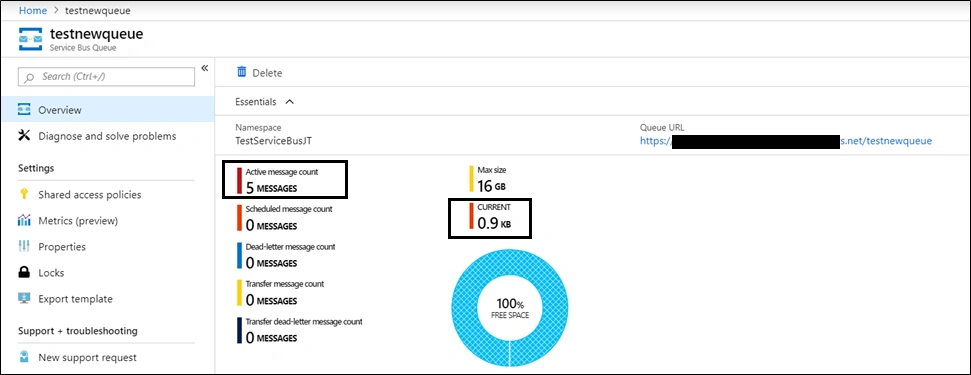Click the Properties bars icon
Screen dimensions: 971x375
coord(24,246)
